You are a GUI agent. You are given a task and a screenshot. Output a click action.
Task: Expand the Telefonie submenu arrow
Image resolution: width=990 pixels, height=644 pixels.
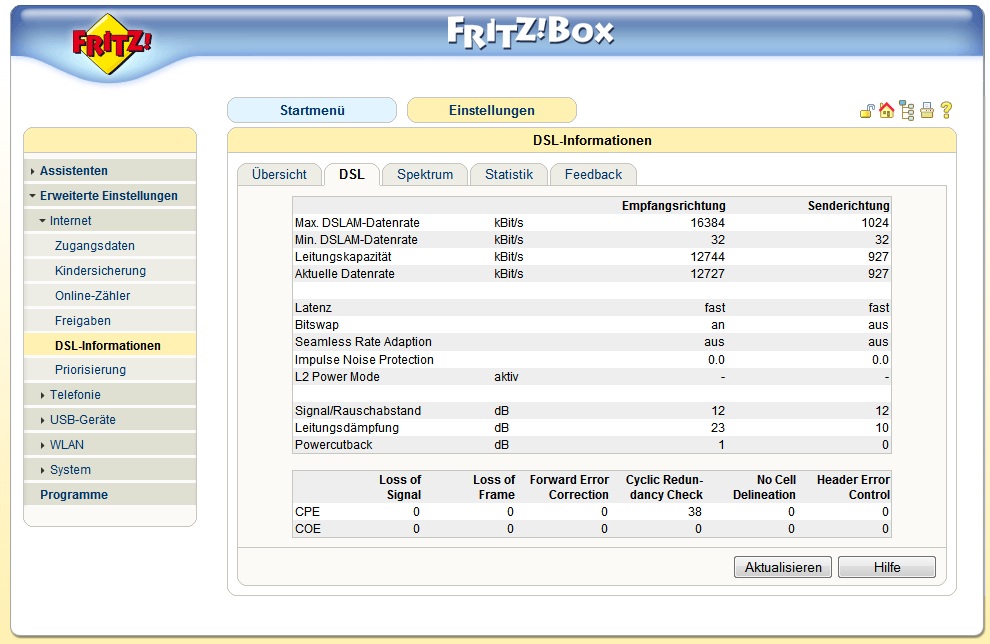[42, 395]
